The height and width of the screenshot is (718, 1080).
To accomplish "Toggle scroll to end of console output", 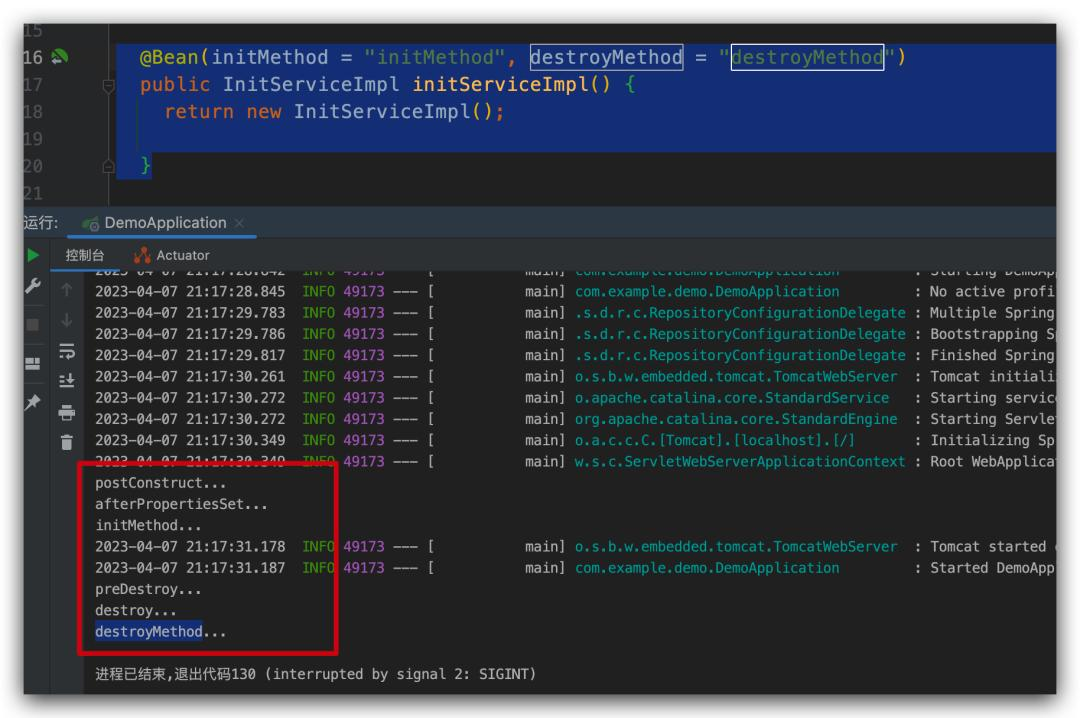I will 67,381.
